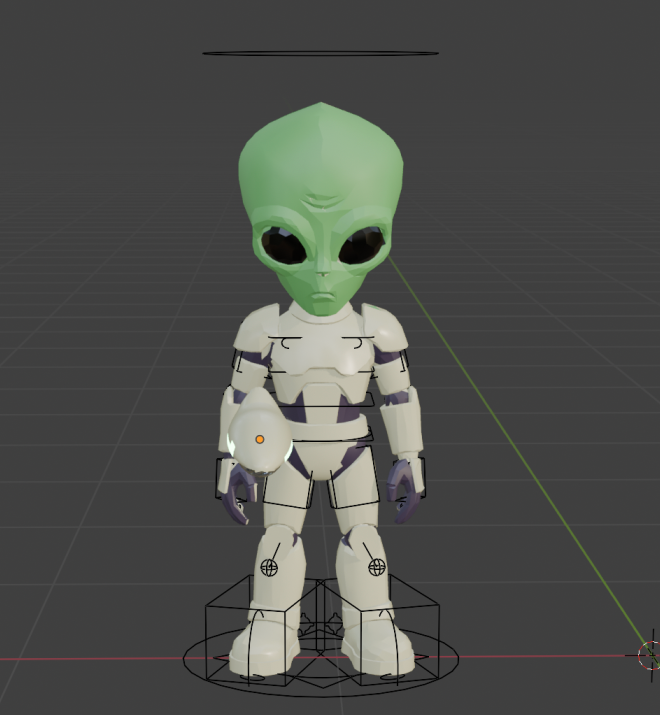Select the white boot on viewer's left
This screenshot has width=660, height=715.
(264, 648)
